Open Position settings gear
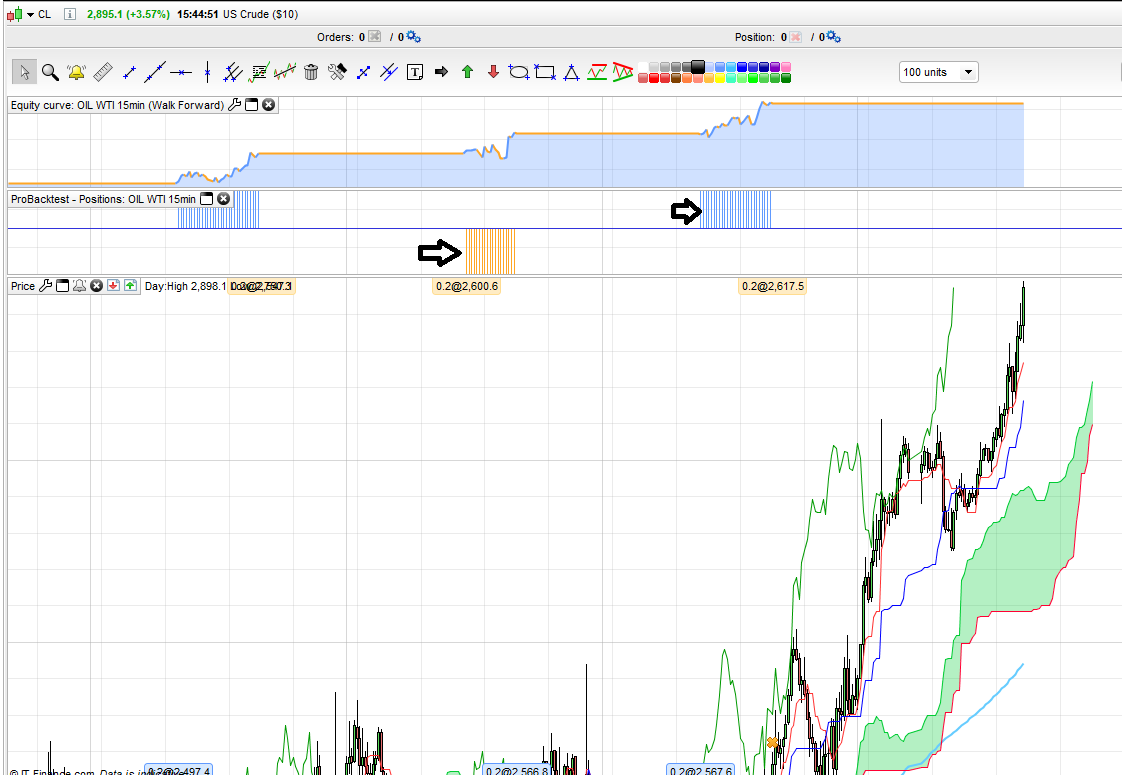Image resolution: width=1122 pixels, height=775 pixels. pyautogui.click(x=834, y=36)
